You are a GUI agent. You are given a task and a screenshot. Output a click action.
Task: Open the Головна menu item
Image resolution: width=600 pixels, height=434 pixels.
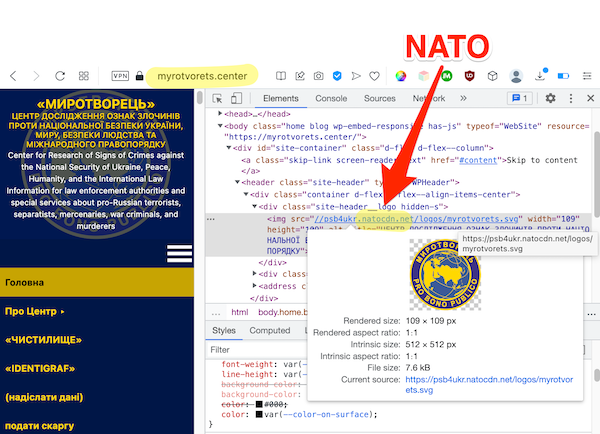(97, 282)
